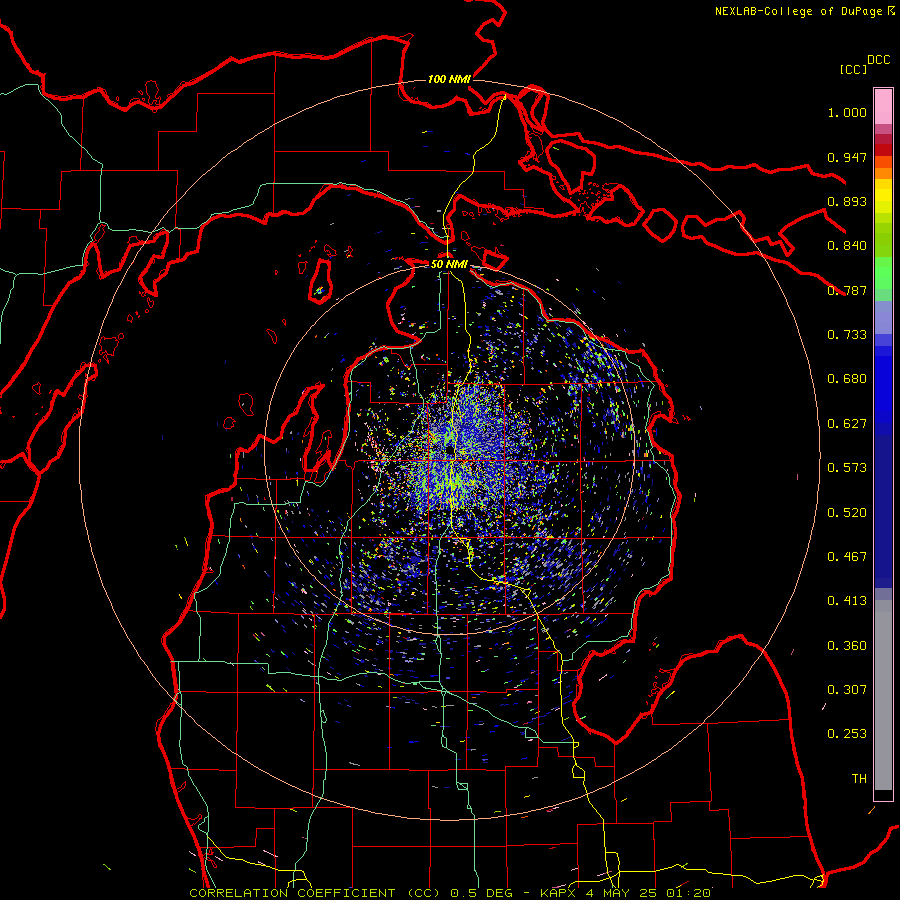Select the 0.893 scale value

pos(847,201)
